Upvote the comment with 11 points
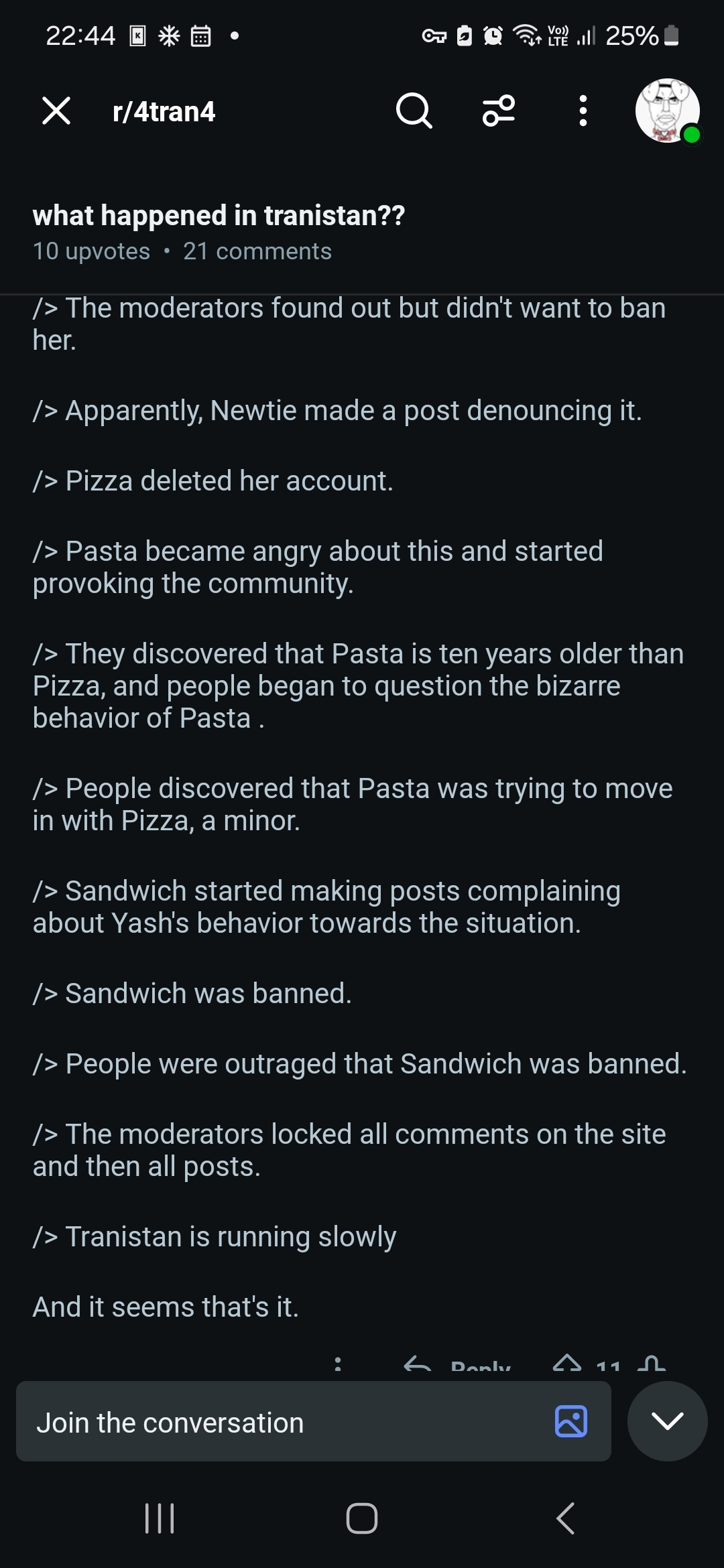 coord(567,1364)
